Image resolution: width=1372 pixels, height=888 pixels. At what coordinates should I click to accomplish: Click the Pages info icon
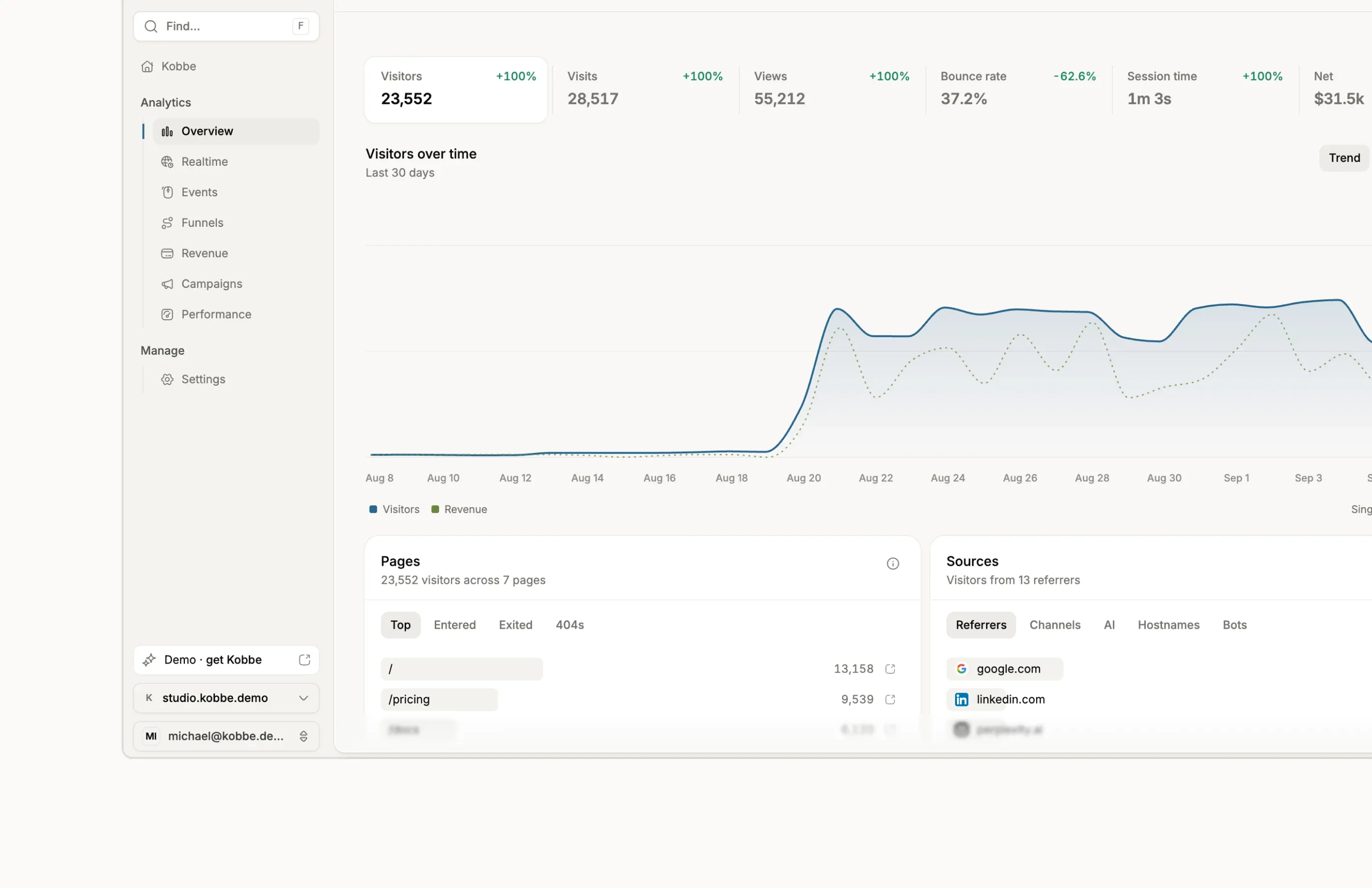pos(893,564)
